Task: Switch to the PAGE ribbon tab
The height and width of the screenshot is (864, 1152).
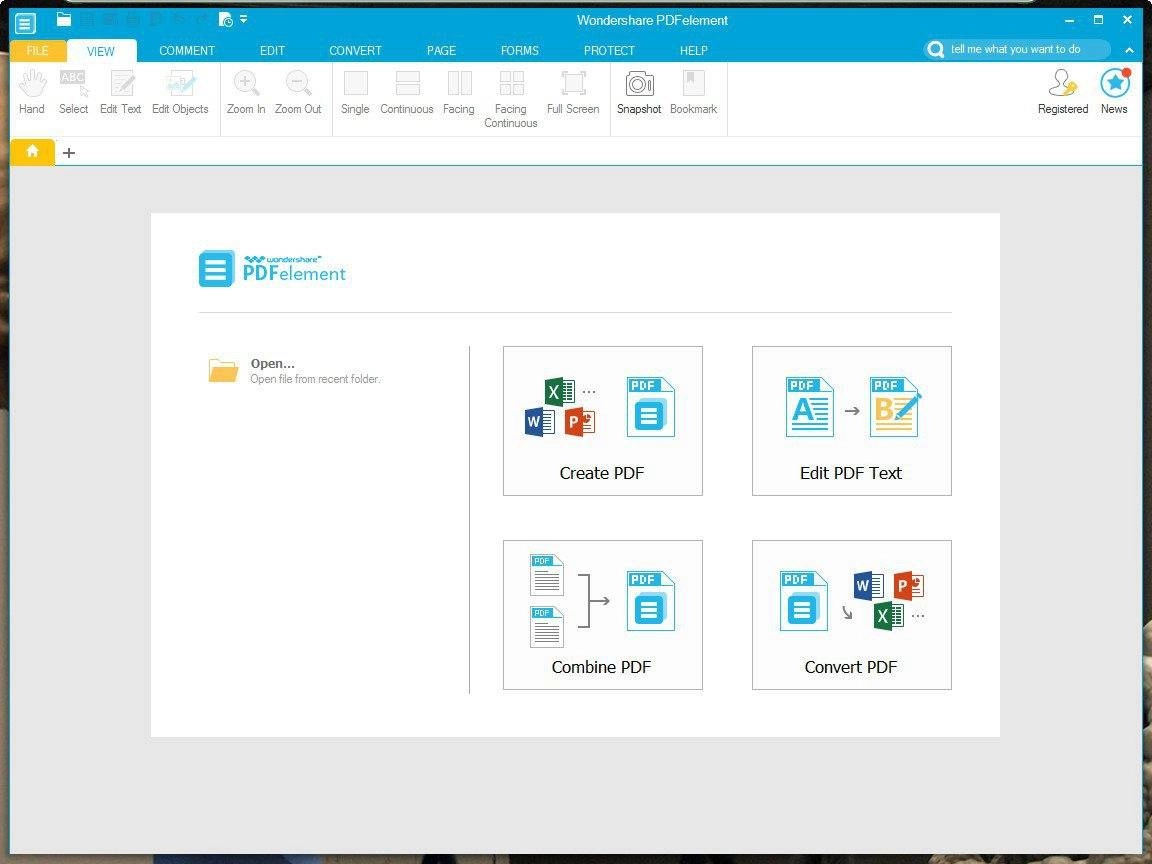Action: (x=441, y=51)
